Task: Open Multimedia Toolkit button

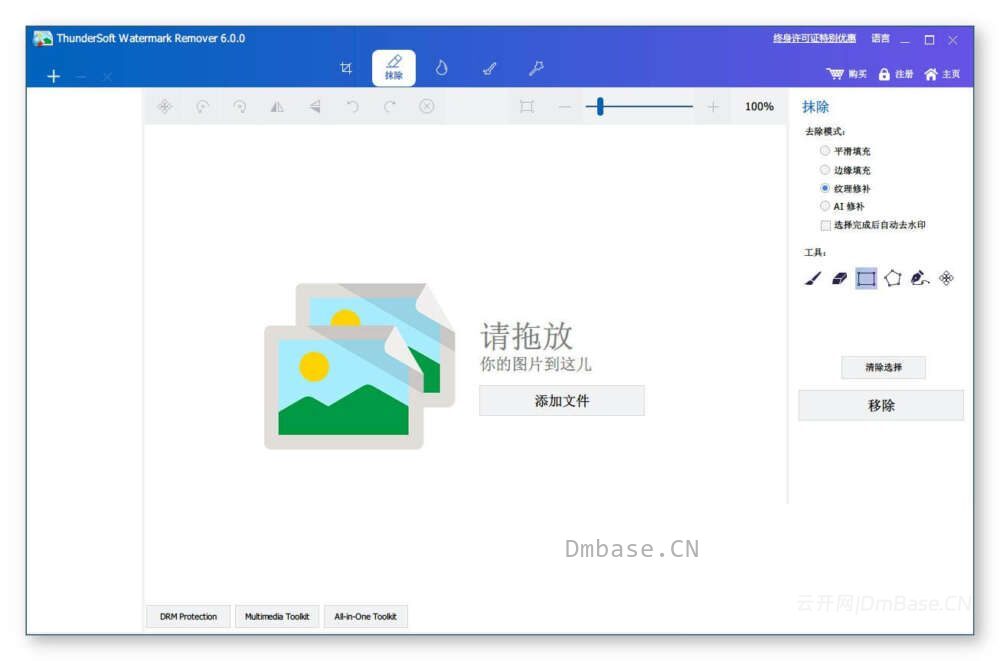Action: point(277,616)
